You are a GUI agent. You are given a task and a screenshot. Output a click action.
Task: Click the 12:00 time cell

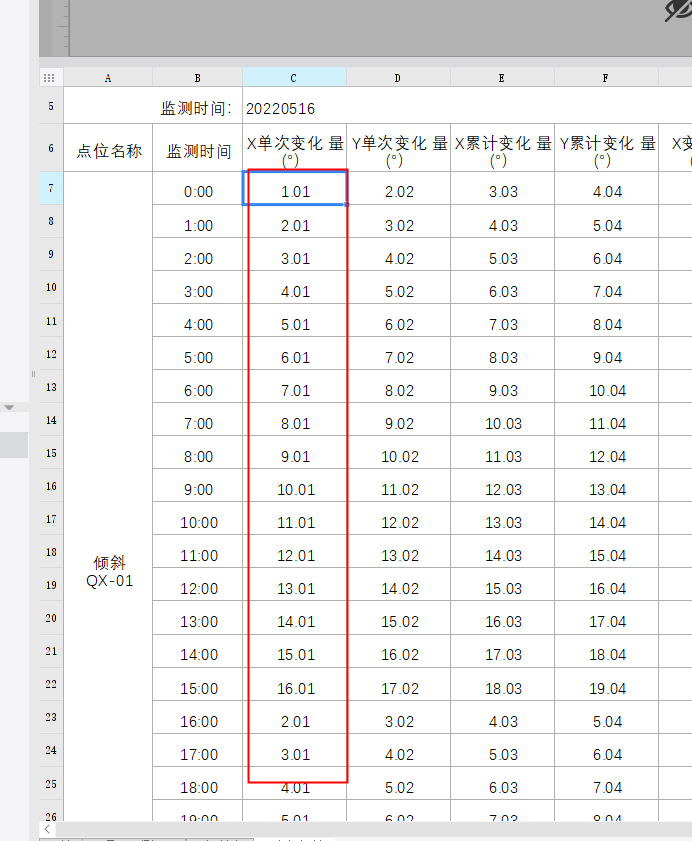198,588
